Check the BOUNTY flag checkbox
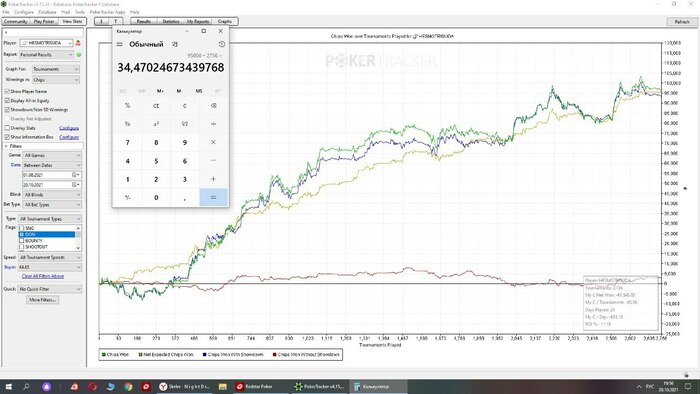 (x=21, y=241)
